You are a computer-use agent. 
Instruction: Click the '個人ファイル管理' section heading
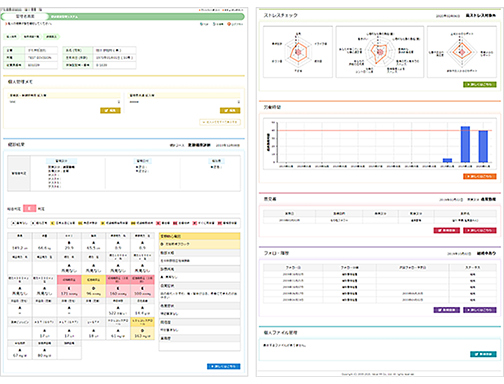tap(280, 333)
